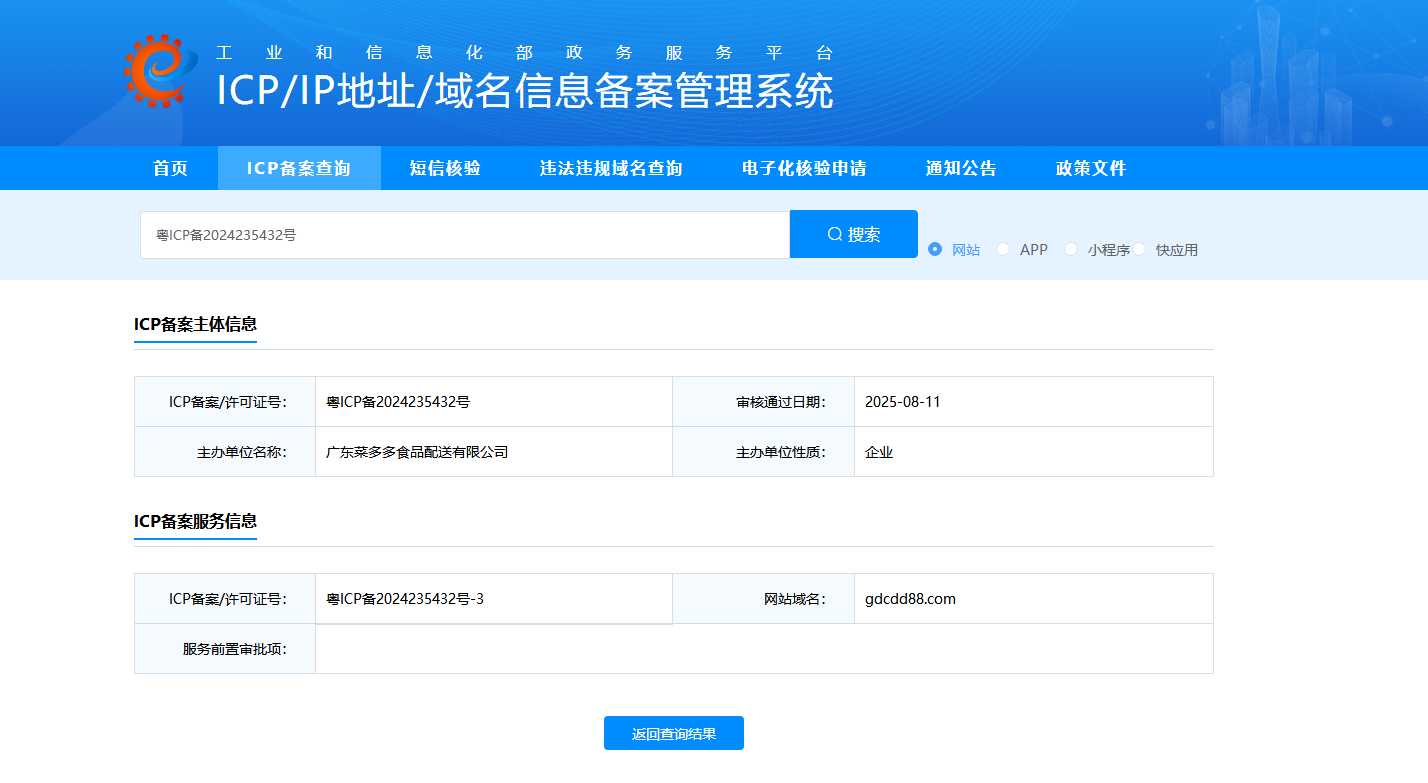This screenshot has height=783, width=1428.
Task: Click the ICP备案主体信息 heading
Action: [x=195, y=324]
